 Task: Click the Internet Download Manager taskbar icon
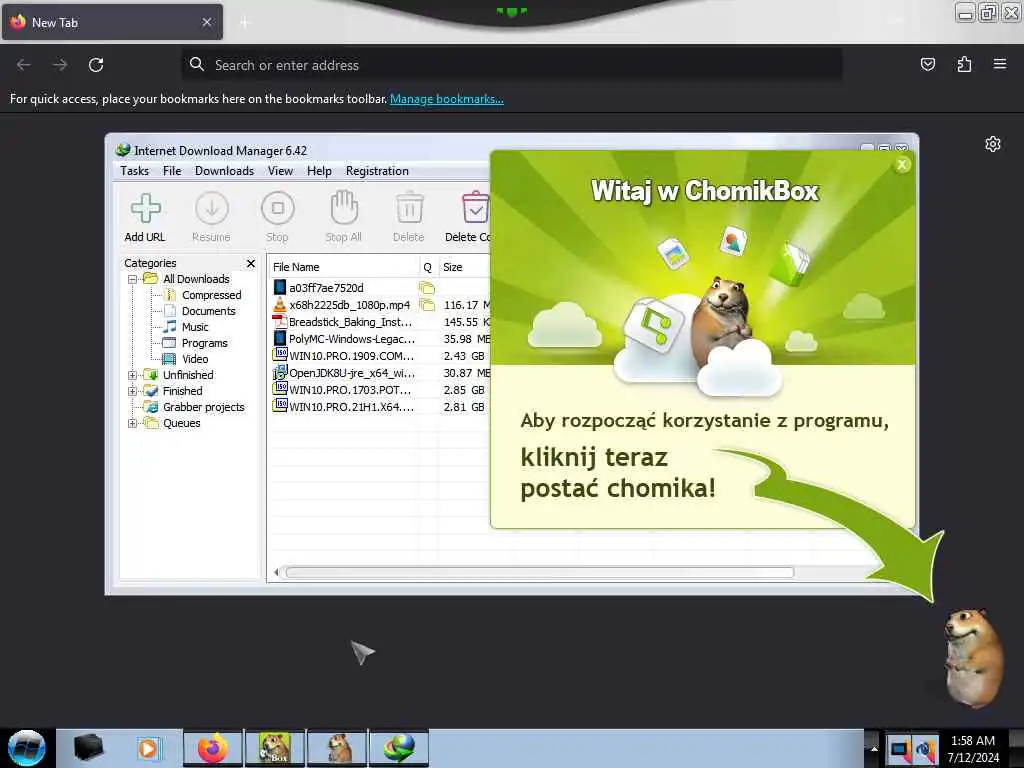(x=399, y=748)
